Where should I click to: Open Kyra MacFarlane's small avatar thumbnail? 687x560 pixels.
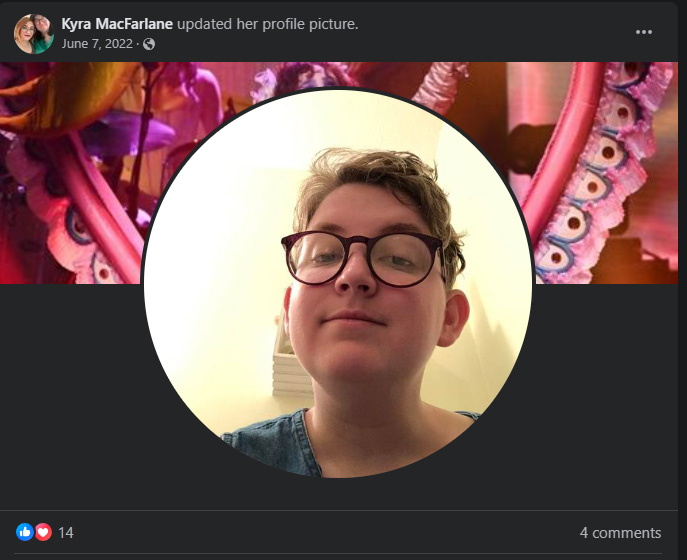[34, 34]
